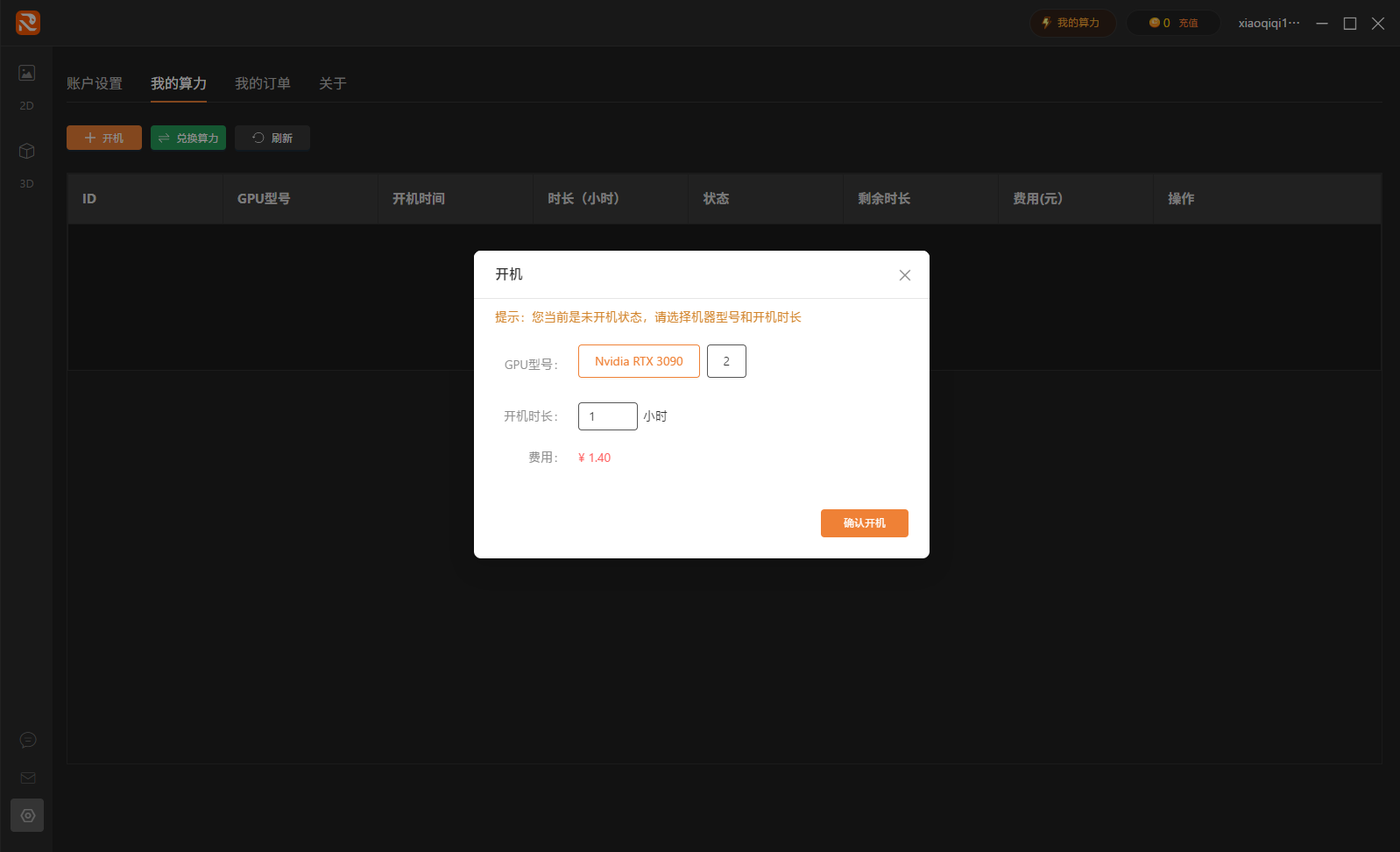
Task: Open the settings gear icon in sidebar
Action: [27, 815]
